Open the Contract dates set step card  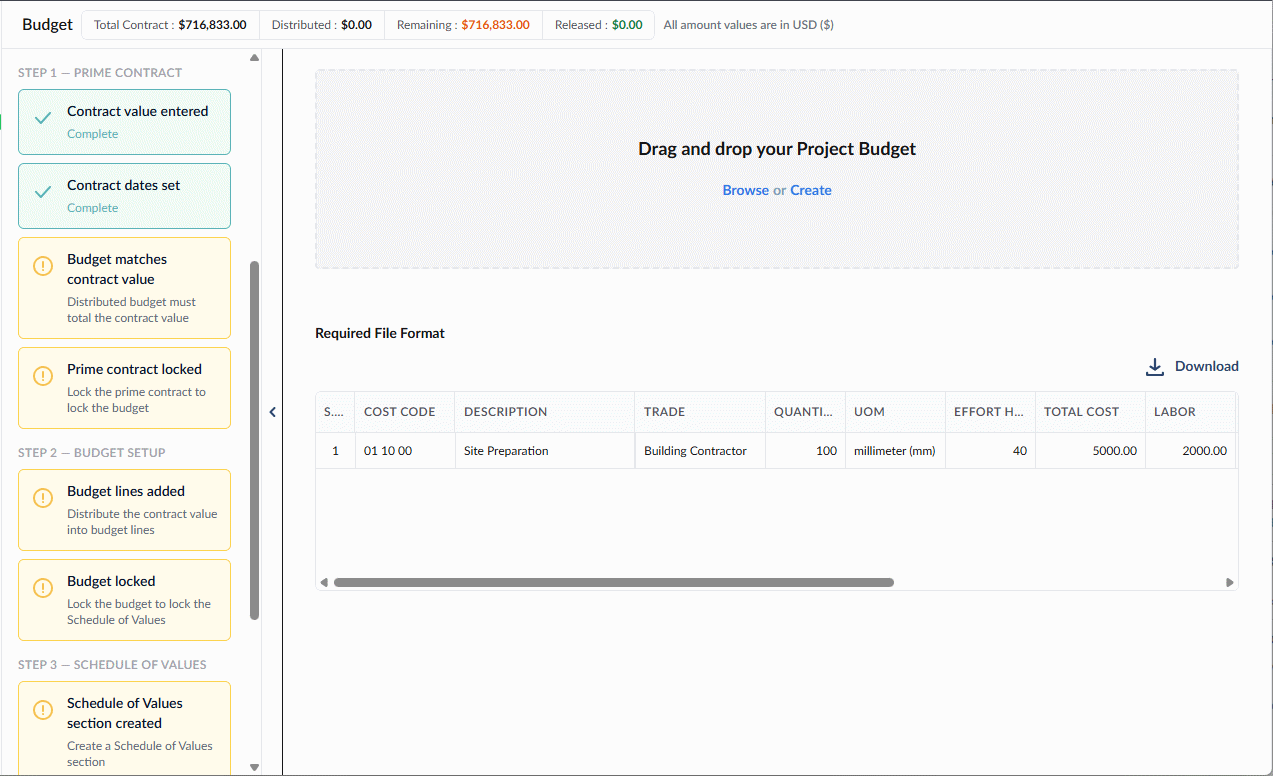coord(124,196)
